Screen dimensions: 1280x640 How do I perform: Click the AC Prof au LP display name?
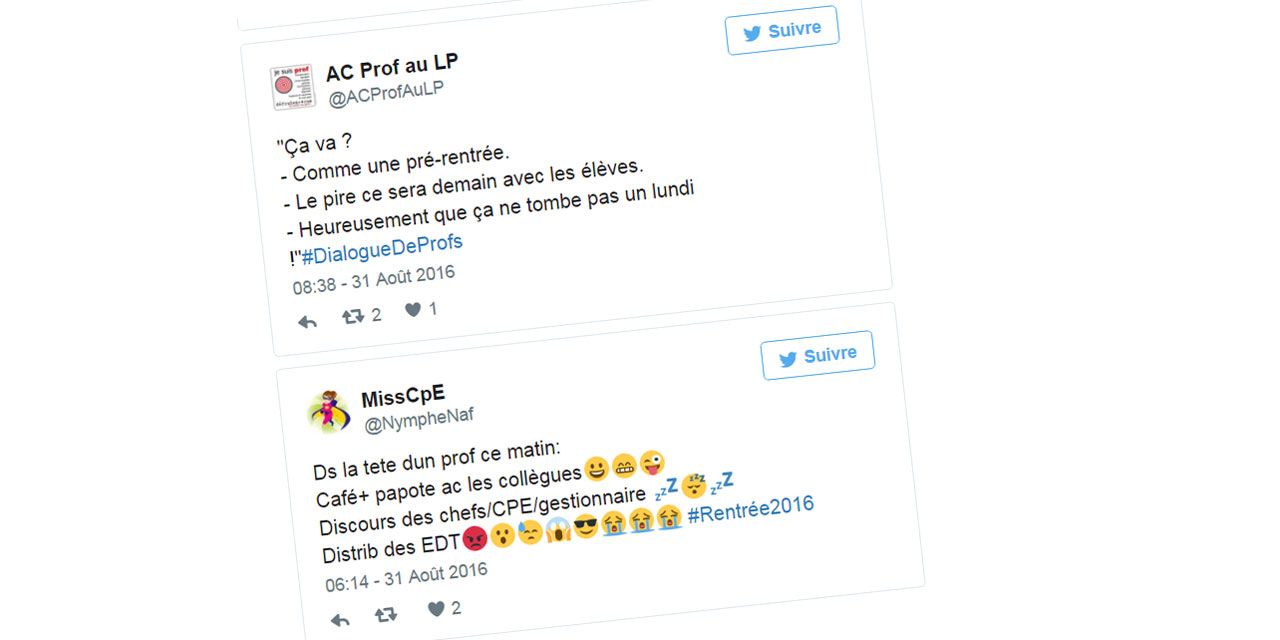(x=392, y=69)
